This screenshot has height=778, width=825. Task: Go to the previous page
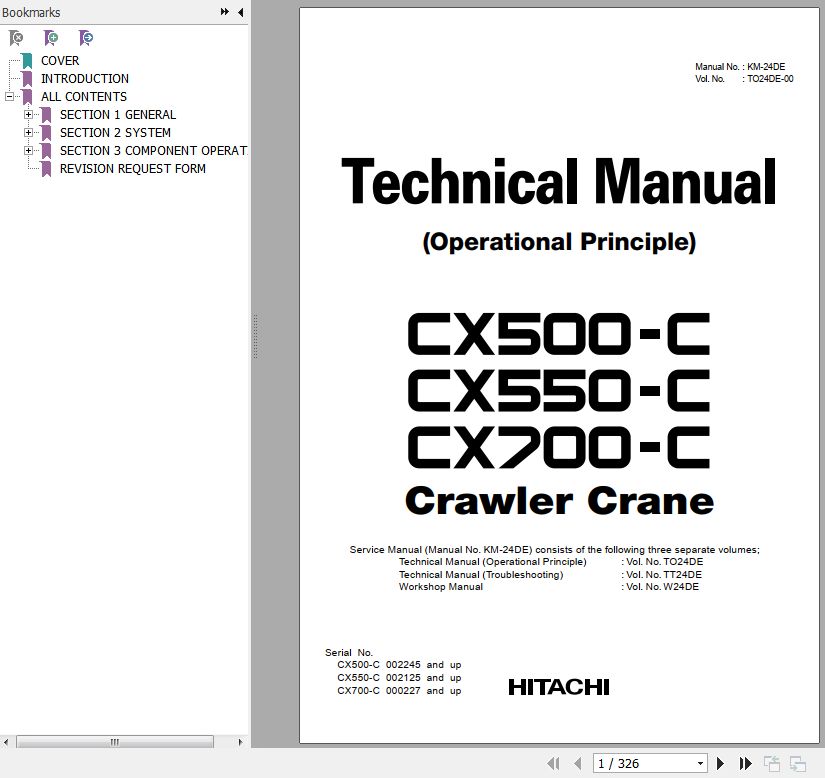pyautogui.click(x=577, y=764)
